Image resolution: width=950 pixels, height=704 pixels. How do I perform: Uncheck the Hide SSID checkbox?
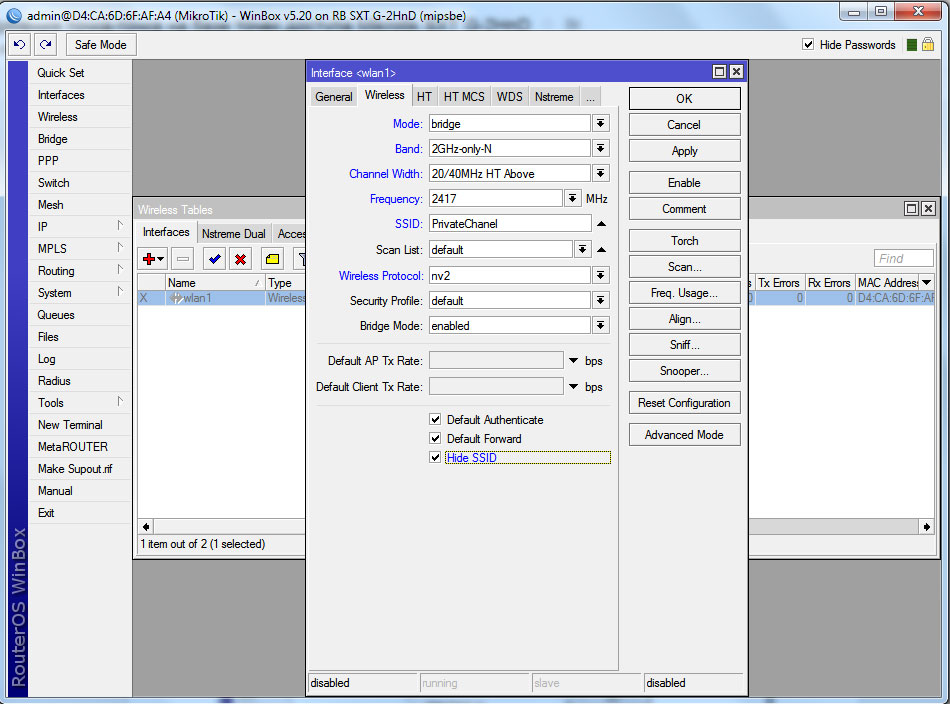[435, 457]
